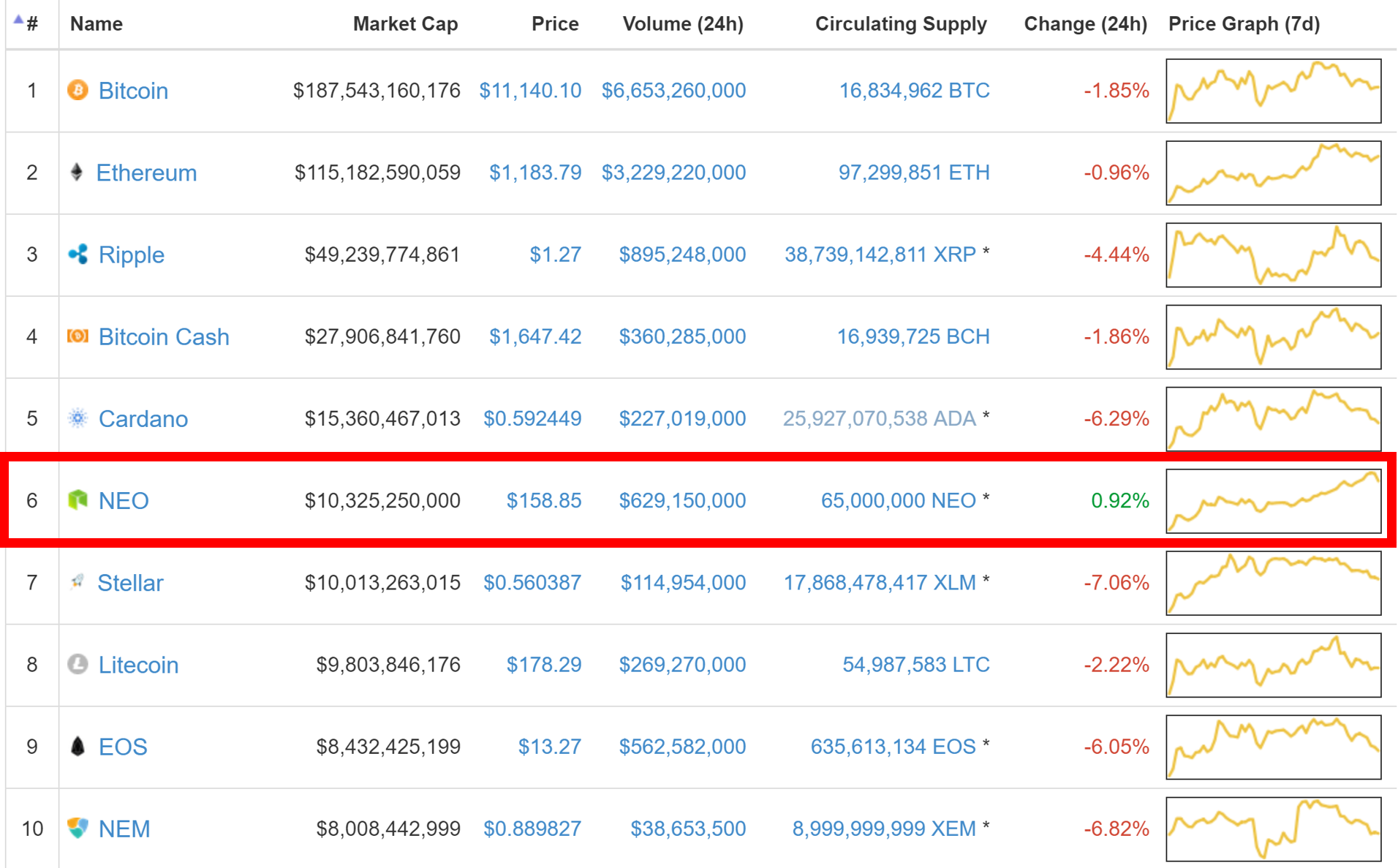Open Bitcoin 7-day price graph thumbnail
1398x868 pixels.
tap(1274, 91)
